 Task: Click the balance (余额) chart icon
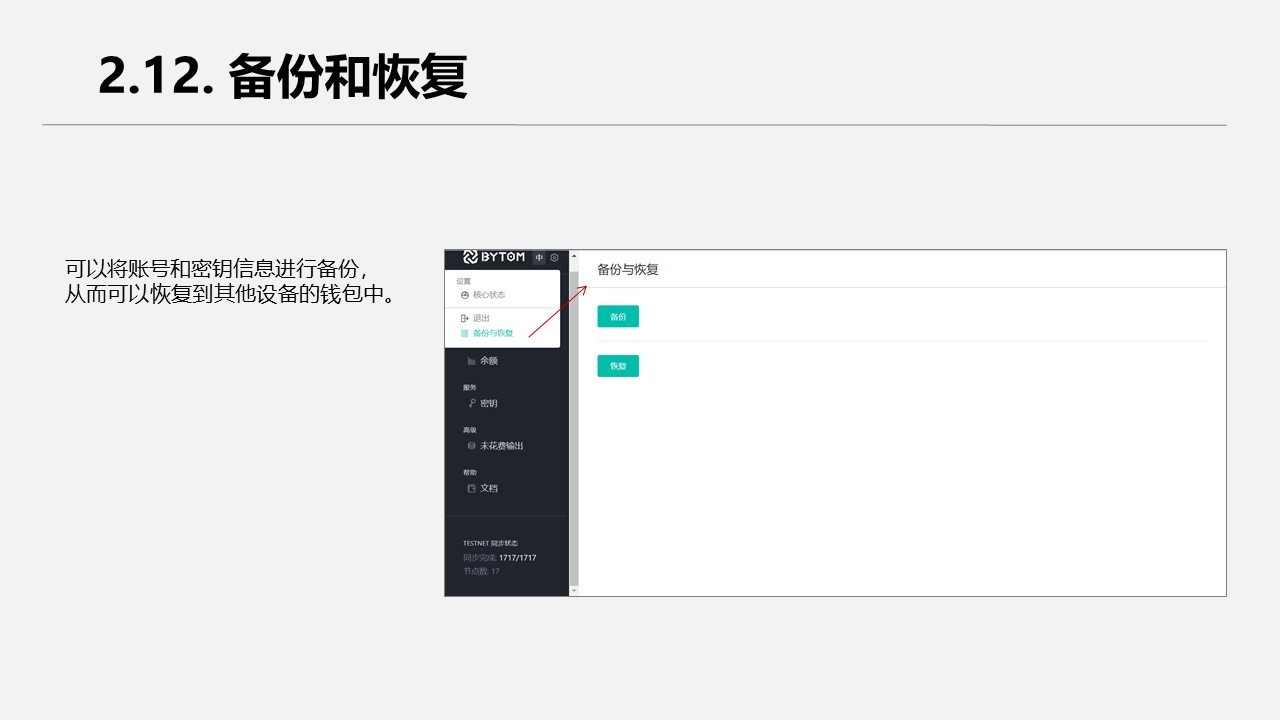[471, 361]
